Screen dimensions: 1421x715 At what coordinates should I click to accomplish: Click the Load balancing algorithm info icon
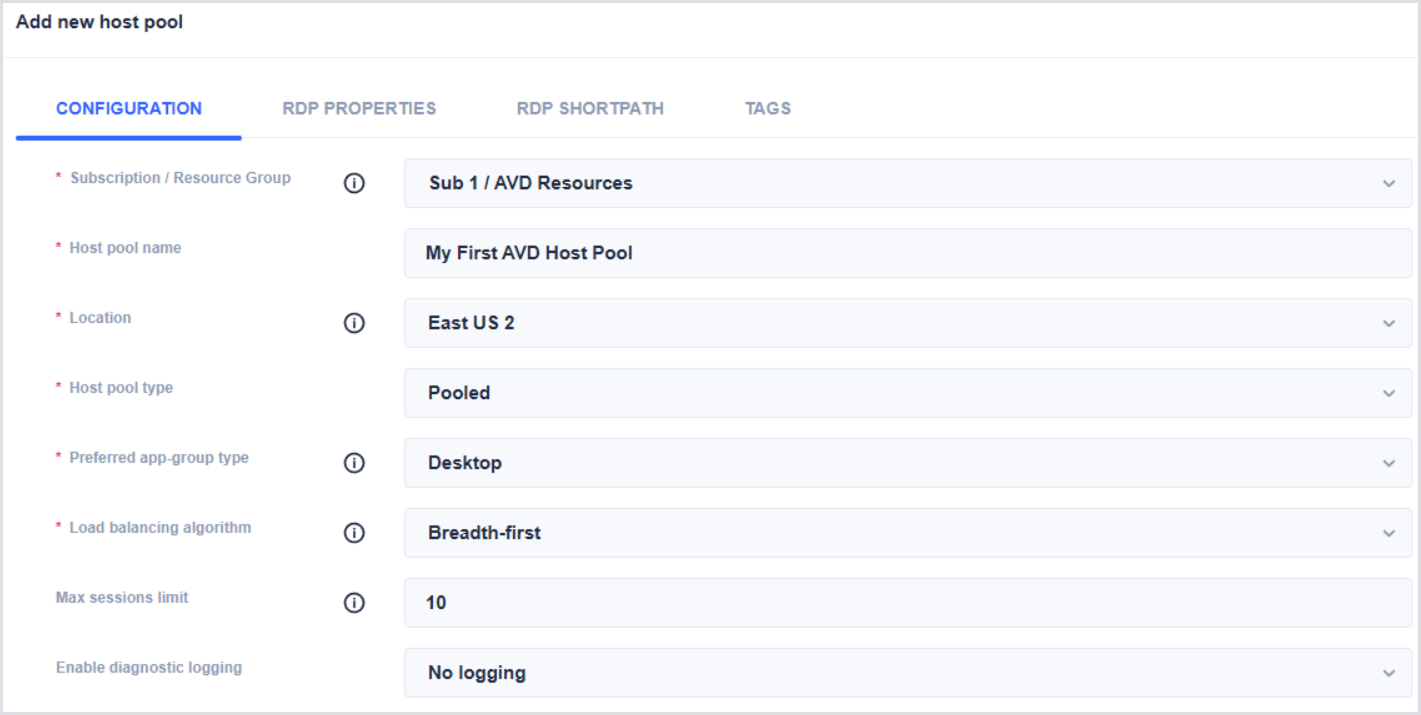(x=353, y=534)
